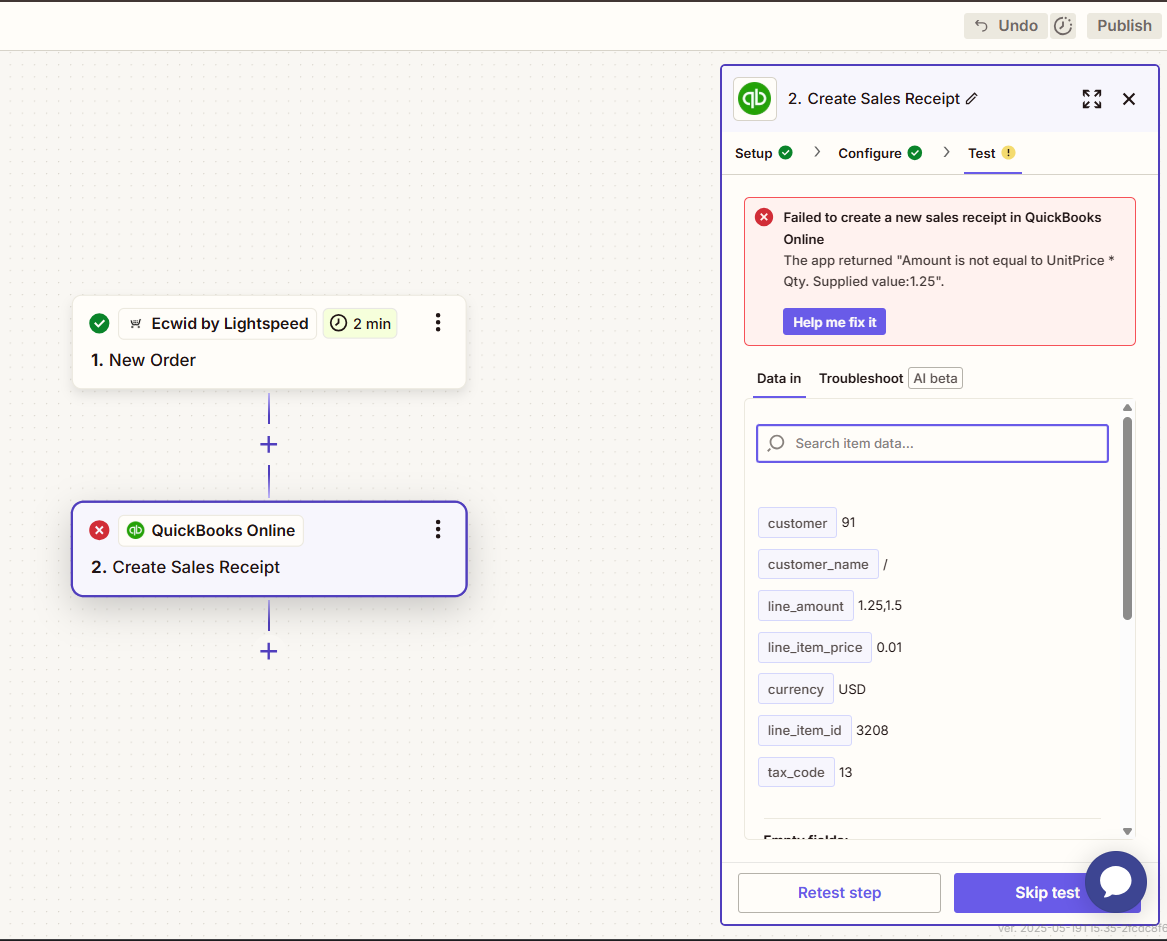The image size is (1167, 941).
Task: Click the scroll down arrow in data panel
Action: pos(1128,832)
